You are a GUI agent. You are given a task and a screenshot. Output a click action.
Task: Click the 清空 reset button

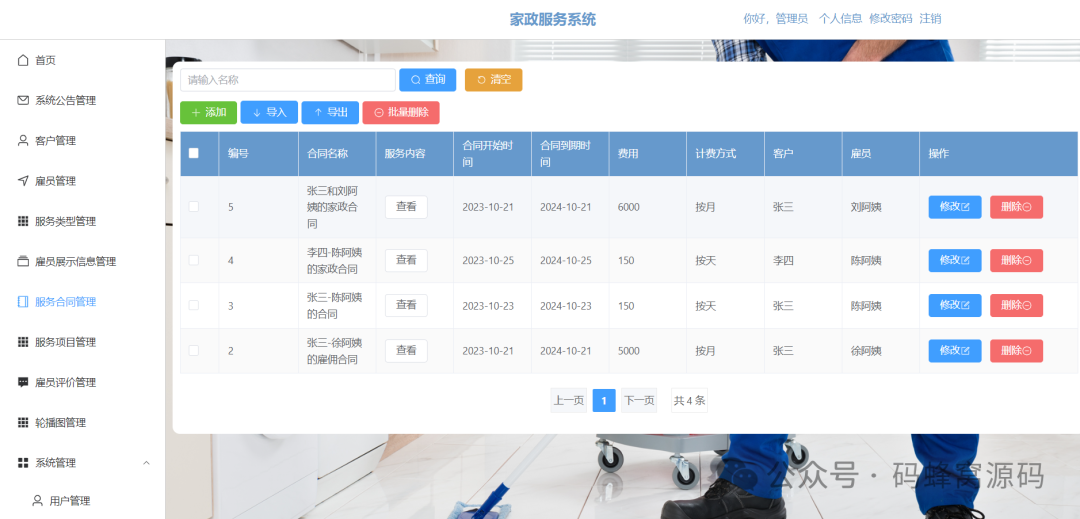[493, 80]
